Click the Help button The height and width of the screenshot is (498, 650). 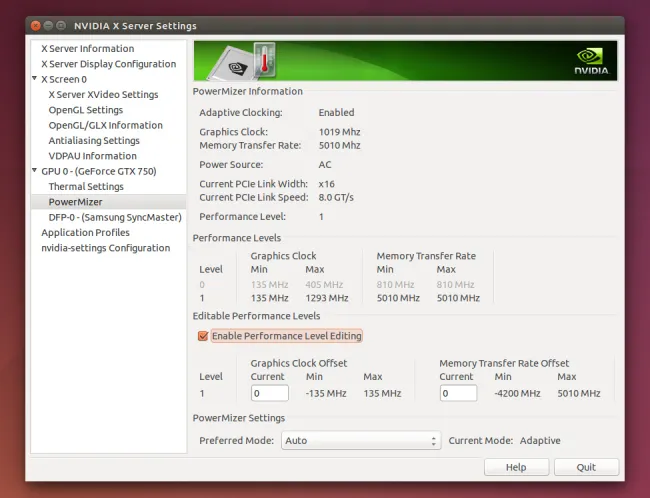pos(516,467)
